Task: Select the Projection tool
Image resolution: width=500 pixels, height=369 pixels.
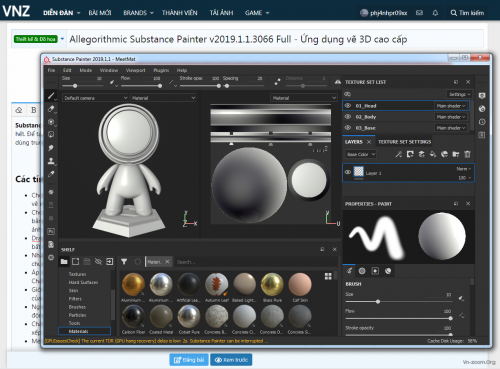Action: tap(51, 122)
